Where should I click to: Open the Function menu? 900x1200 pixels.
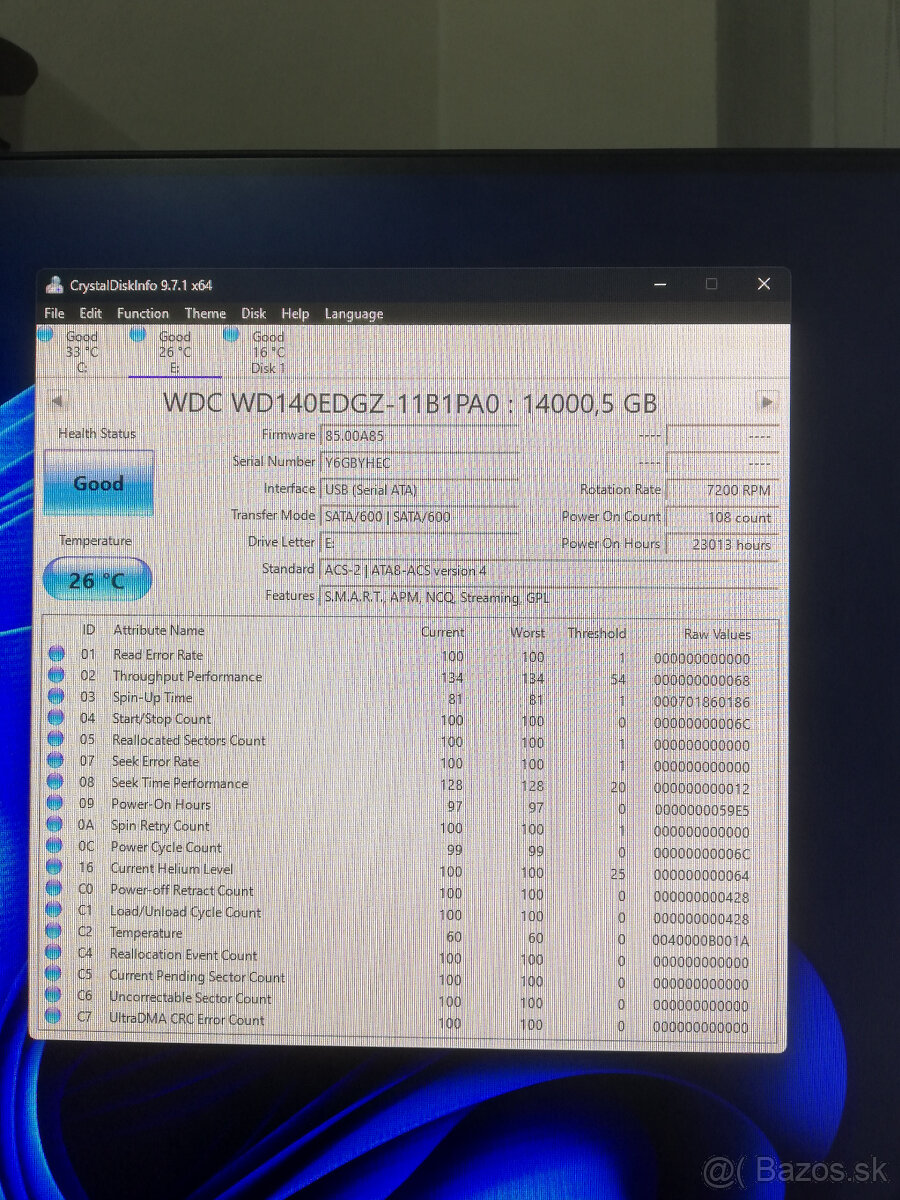tap(143, 313)
